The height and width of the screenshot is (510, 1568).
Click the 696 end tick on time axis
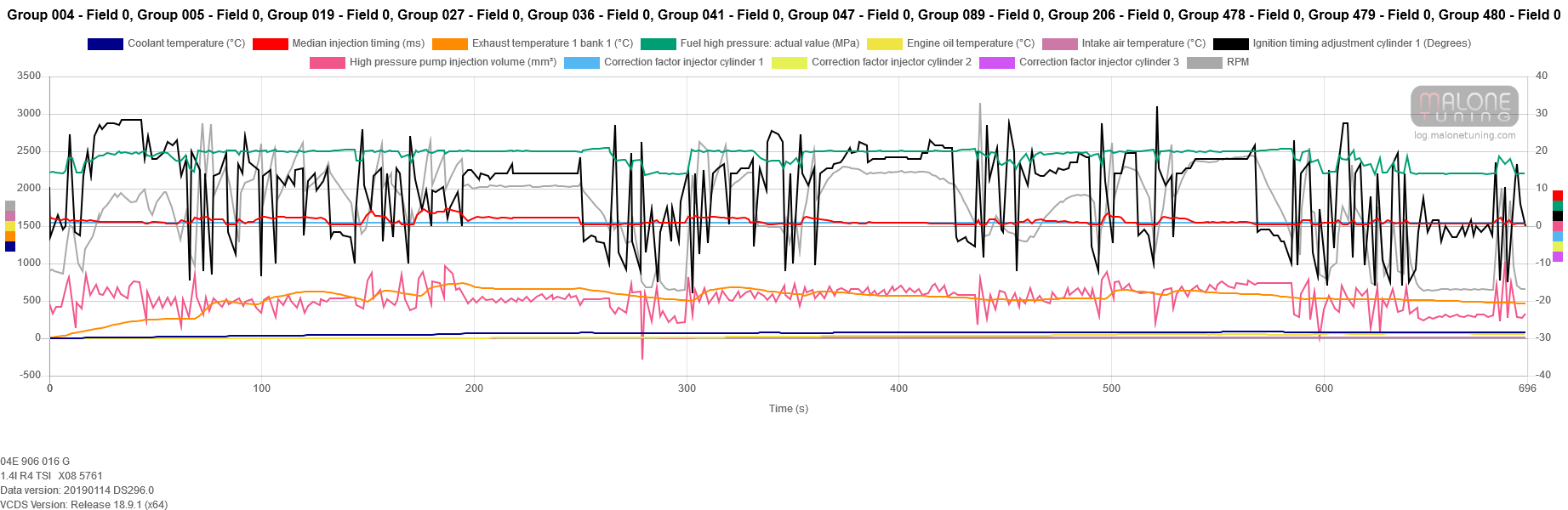[x=1527, y=388]
